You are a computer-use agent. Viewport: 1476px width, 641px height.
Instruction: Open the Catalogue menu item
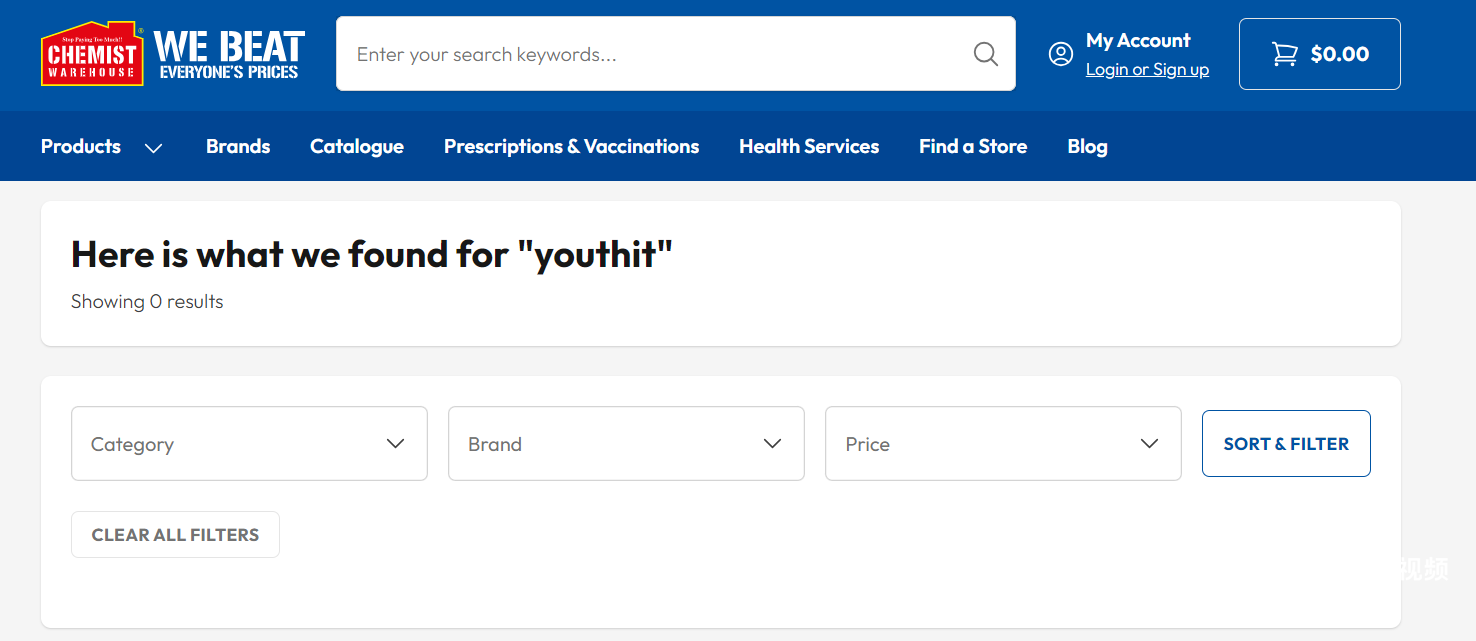pos(357,147)
